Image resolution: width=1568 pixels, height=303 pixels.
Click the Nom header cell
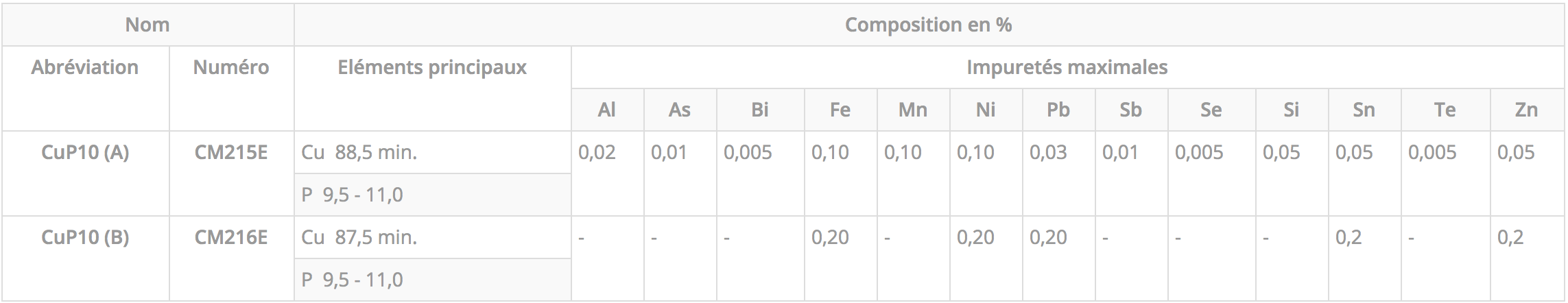tap(147, 25)
